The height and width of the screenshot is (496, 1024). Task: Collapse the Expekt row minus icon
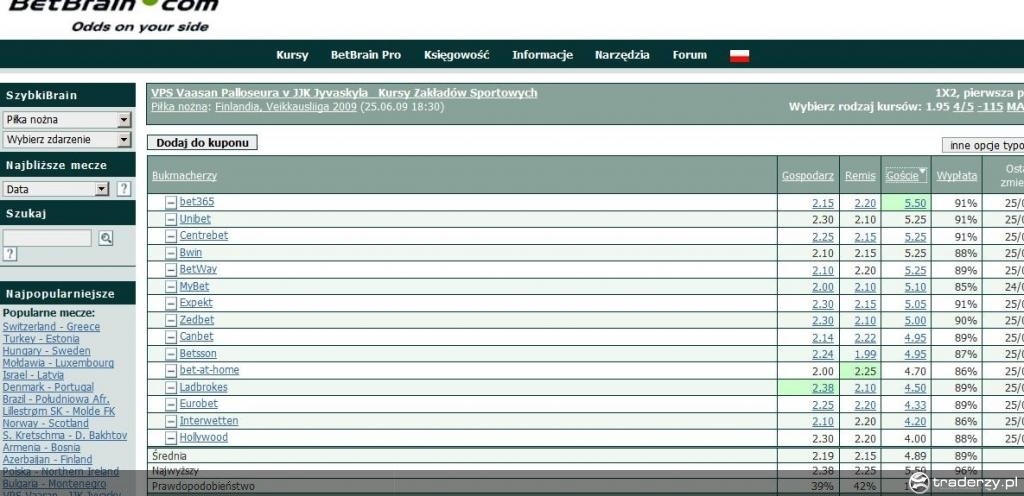click(171, 303)
